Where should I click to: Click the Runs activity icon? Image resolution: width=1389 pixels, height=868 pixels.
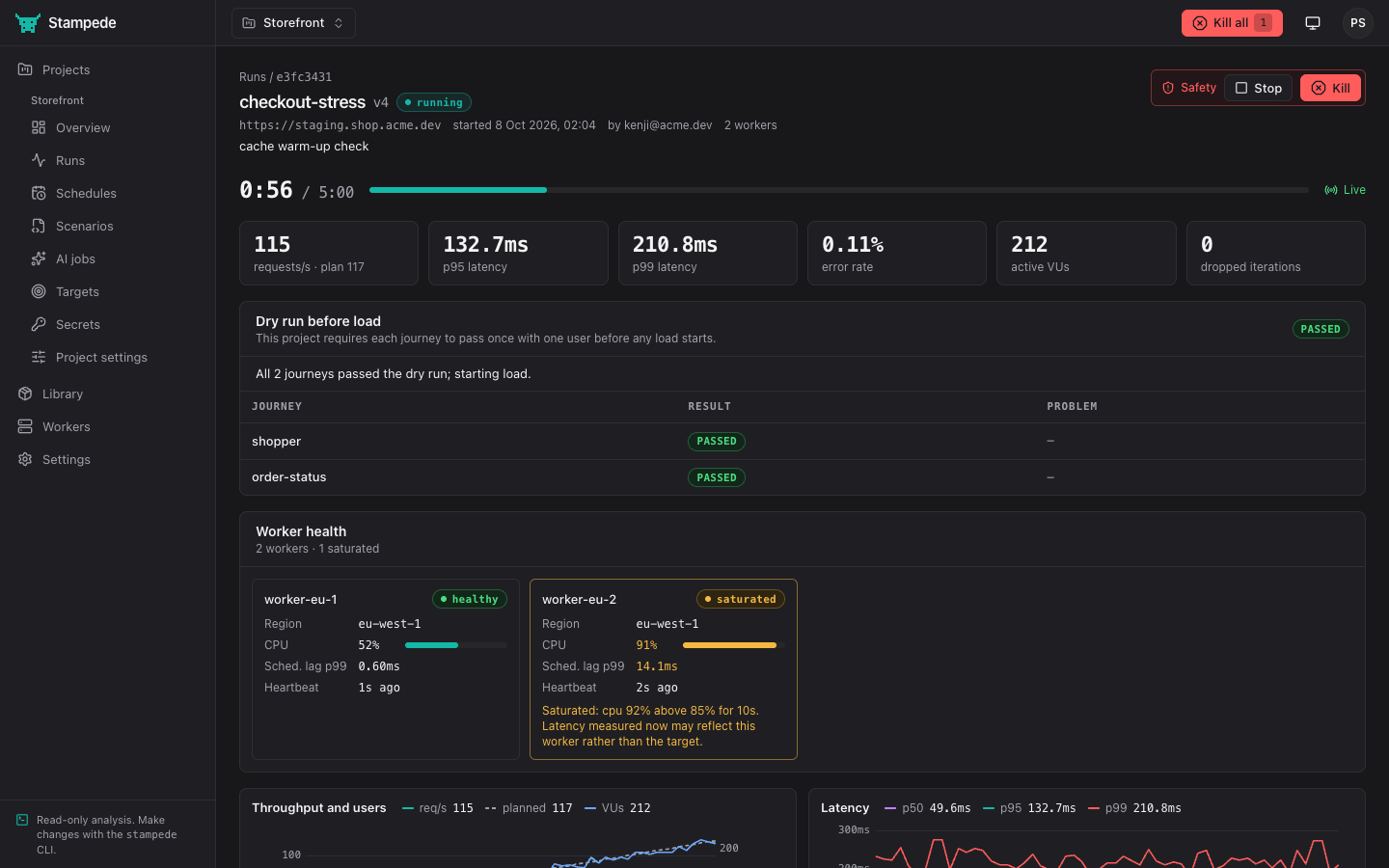pos(39,160)
